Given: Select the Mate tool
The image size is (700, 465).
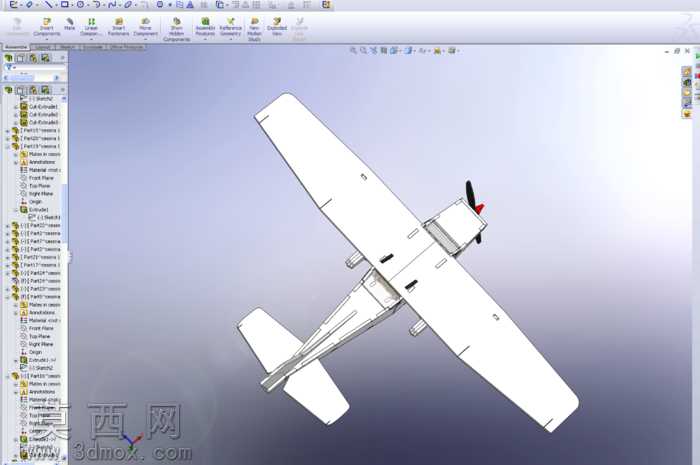Looking at the screenshot, I should coord(69,24).
